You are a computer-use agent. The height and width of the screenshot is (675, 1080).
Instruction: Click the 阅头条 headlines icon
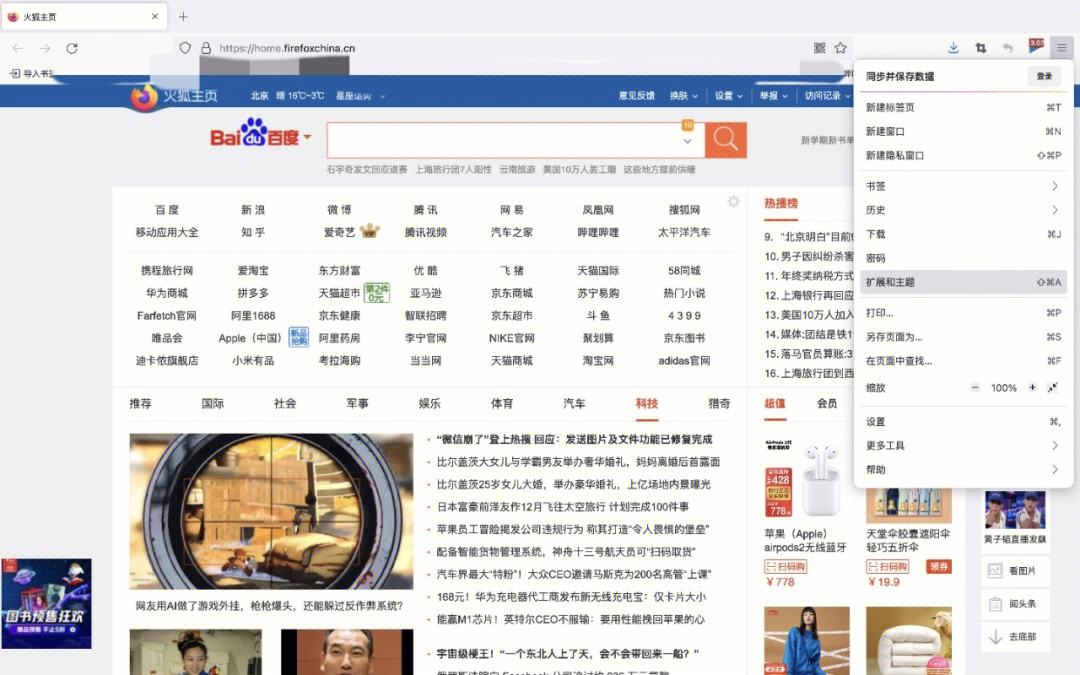[x=995, y=603]
